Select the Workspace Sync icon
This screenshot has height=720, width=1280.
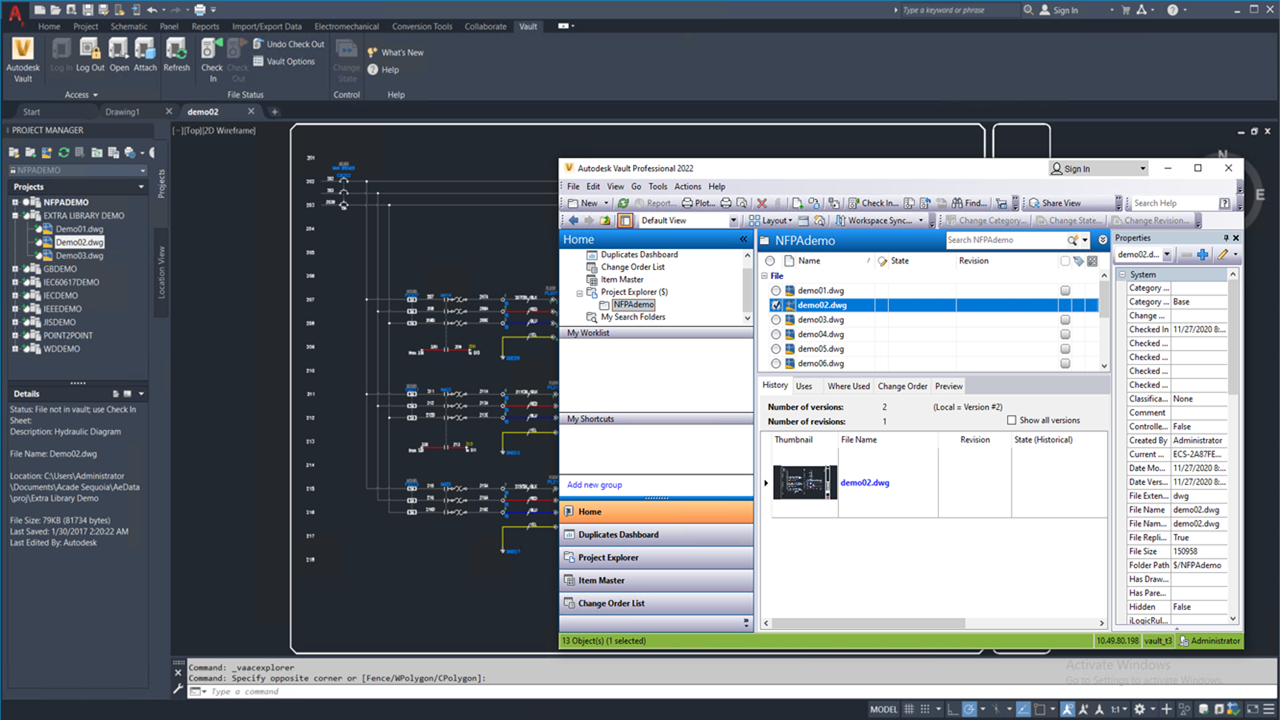(x=843, y=220)
